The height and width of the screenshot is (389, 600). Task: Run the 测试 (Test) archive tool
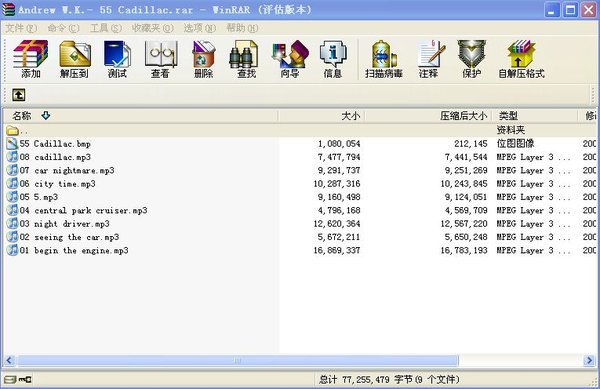click(x=117, y=59)
